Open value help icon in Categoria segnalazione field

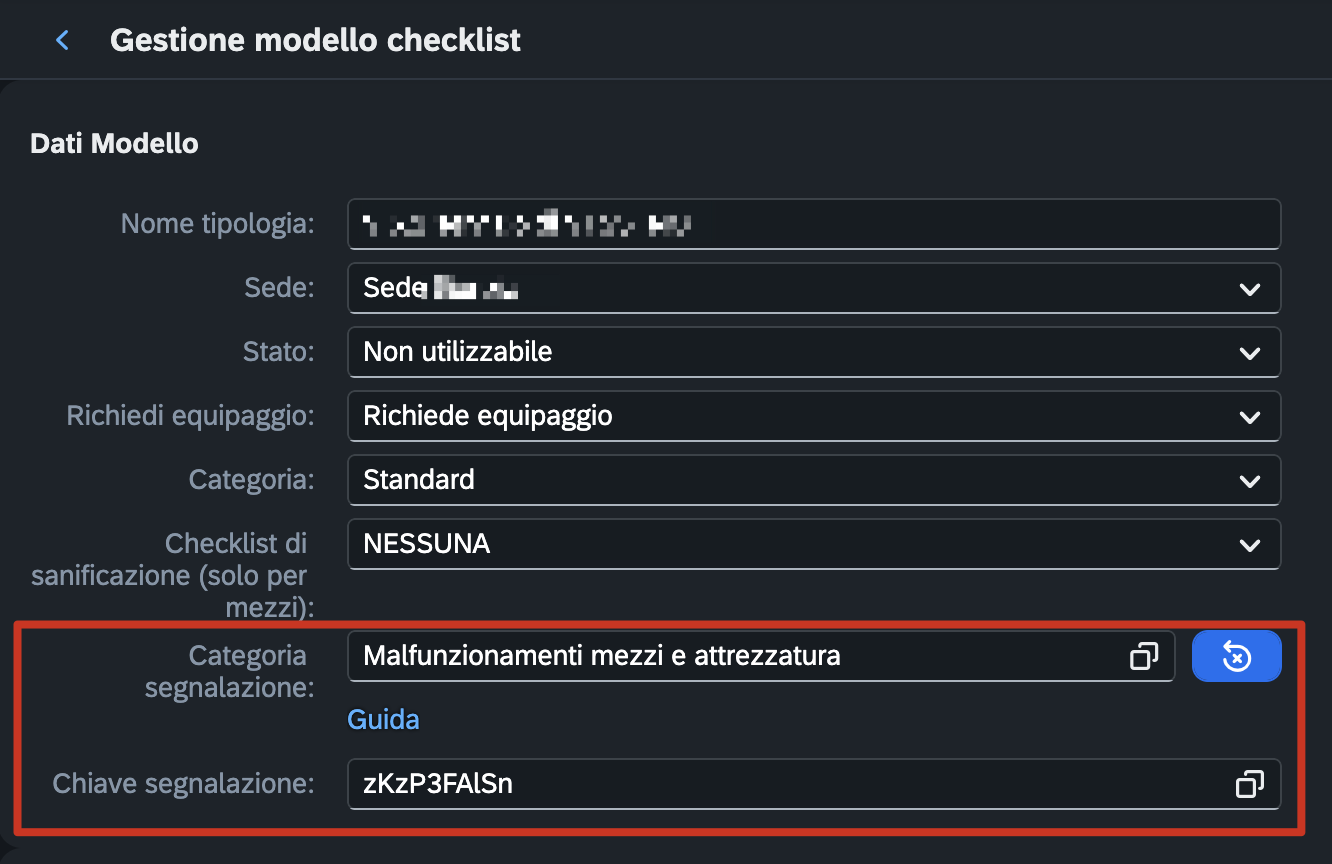click(1143, 656)
